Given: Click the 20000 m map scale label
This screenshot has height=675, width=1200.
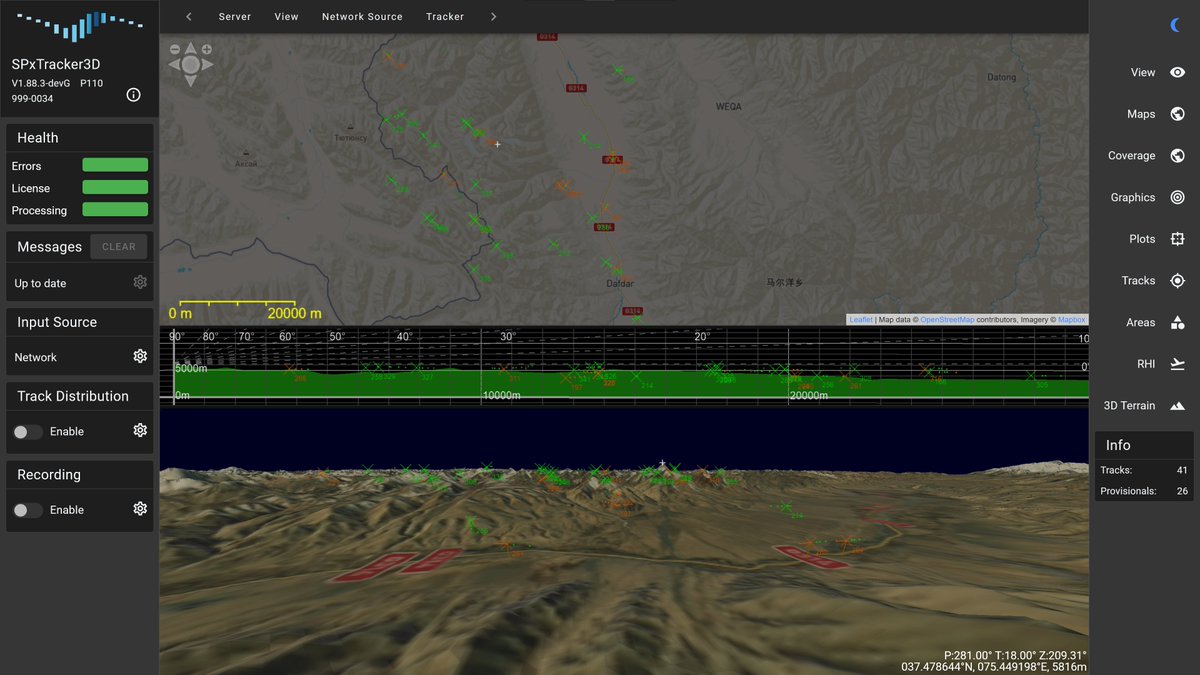Looking at the screenshot, I should (294, 313).
